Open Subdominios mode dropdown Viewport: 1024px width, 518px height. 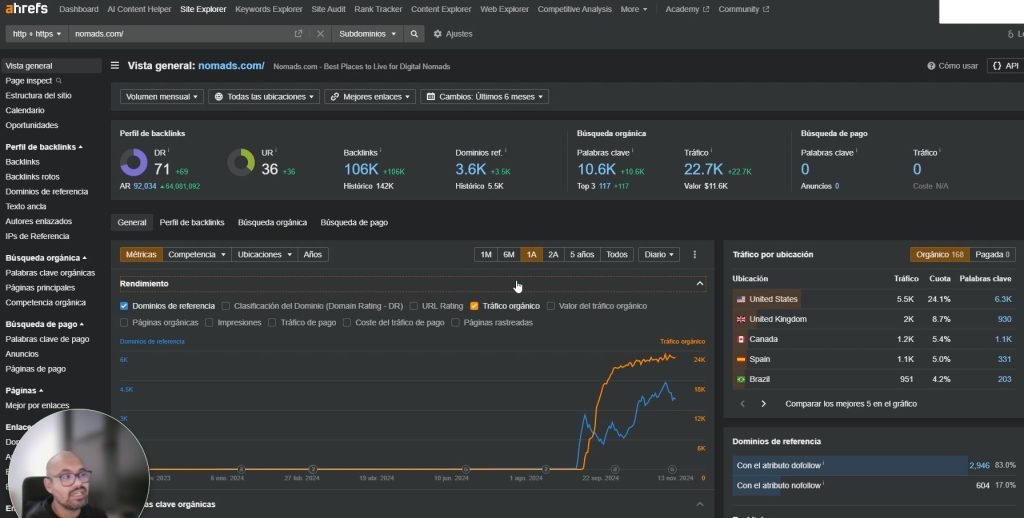(367, 33)
